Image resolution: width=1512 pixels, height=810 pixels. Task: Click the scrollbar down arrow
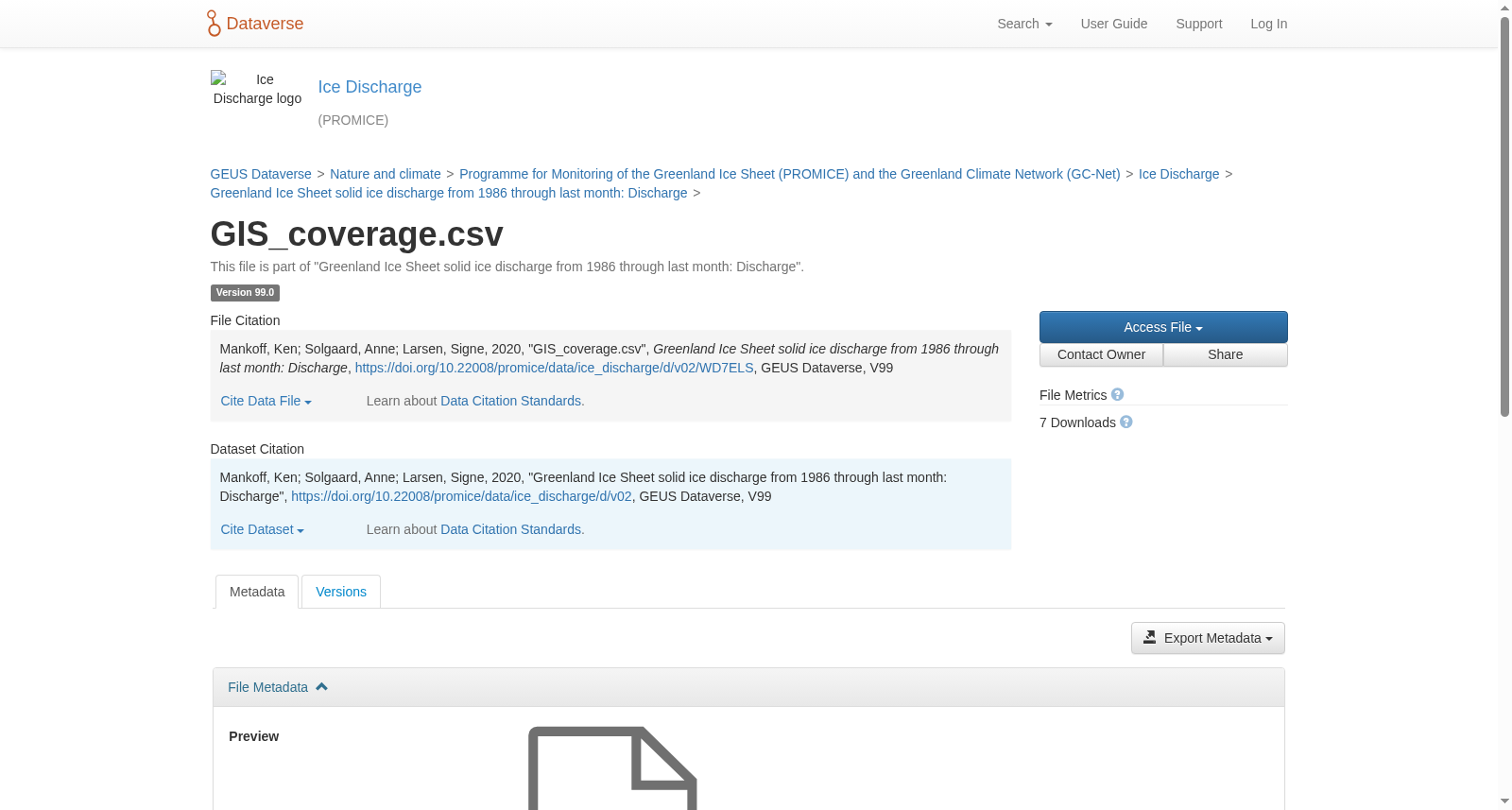pyautogui.click(x=1504, y=801)
